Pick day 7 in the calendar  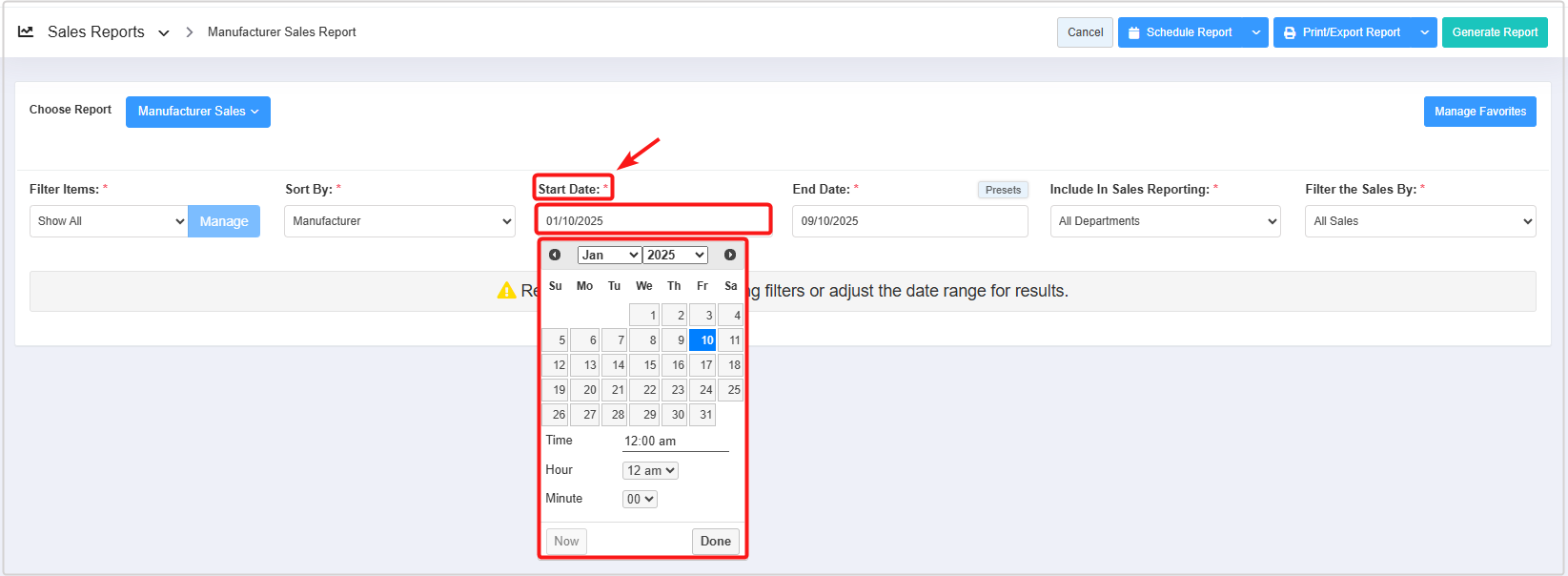click(615, 339)
